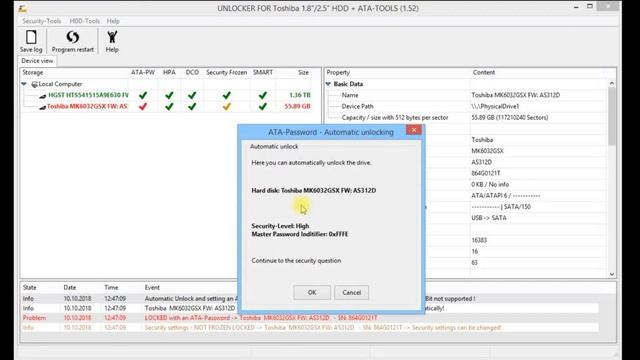
Task: Click the Property column header
Action: [x=338, y=72]
